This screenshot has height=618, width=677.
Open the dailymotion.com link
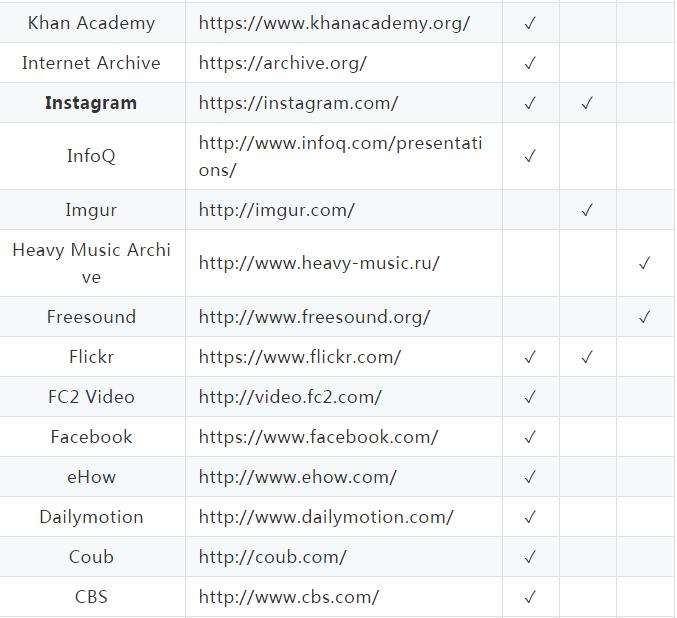pyautogui.click(x=326, y=517)
